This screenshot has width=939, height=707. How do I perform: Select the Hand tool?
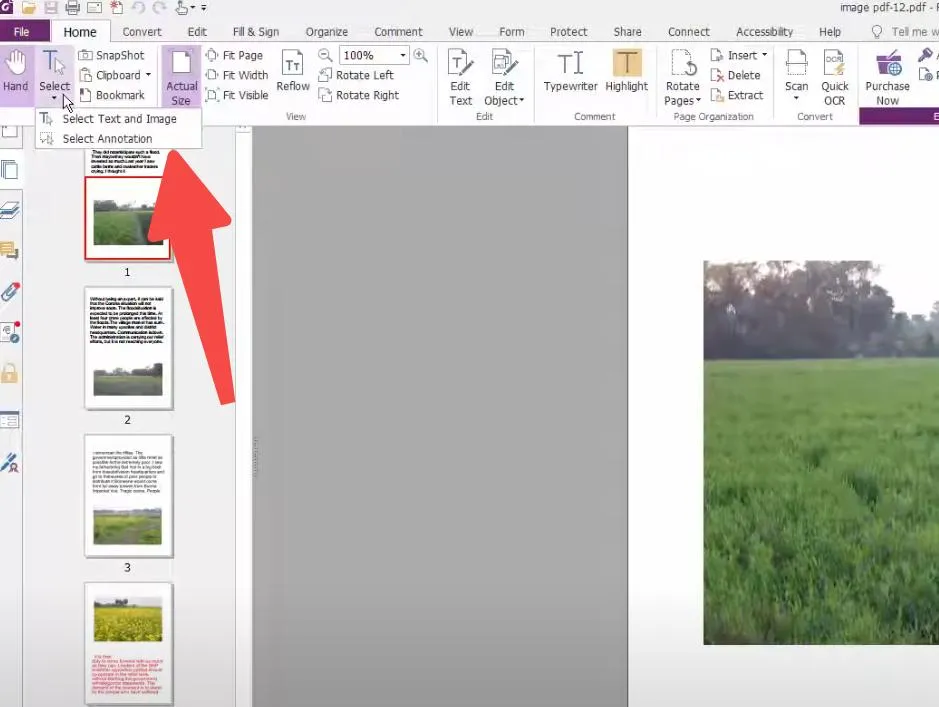15,70
